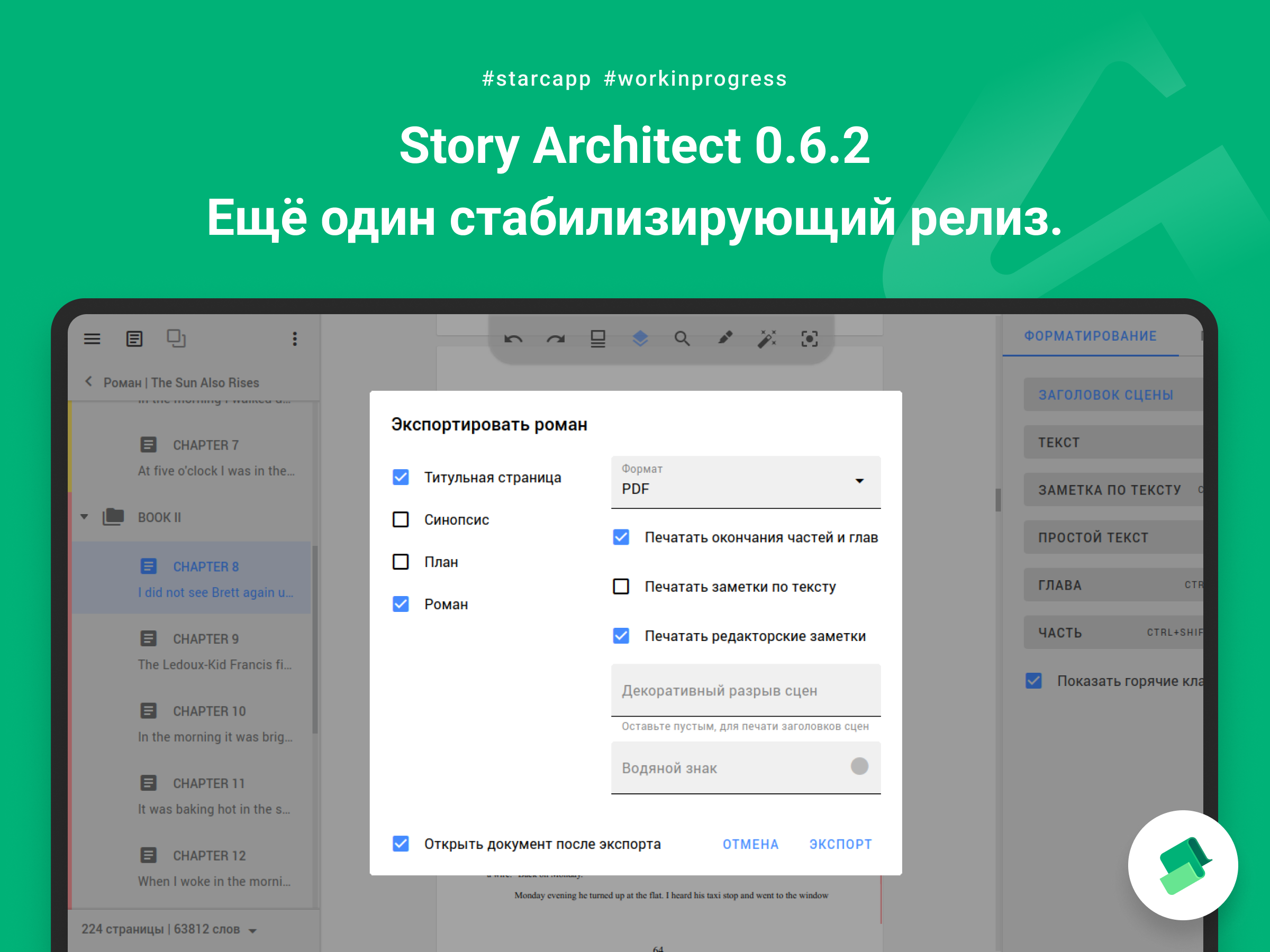This screenshot has height=952, width=1270.
Task: Apply the ЗАМЕТКА ПО ТЕКСТУ style
Action: [x=1113, y=490]
